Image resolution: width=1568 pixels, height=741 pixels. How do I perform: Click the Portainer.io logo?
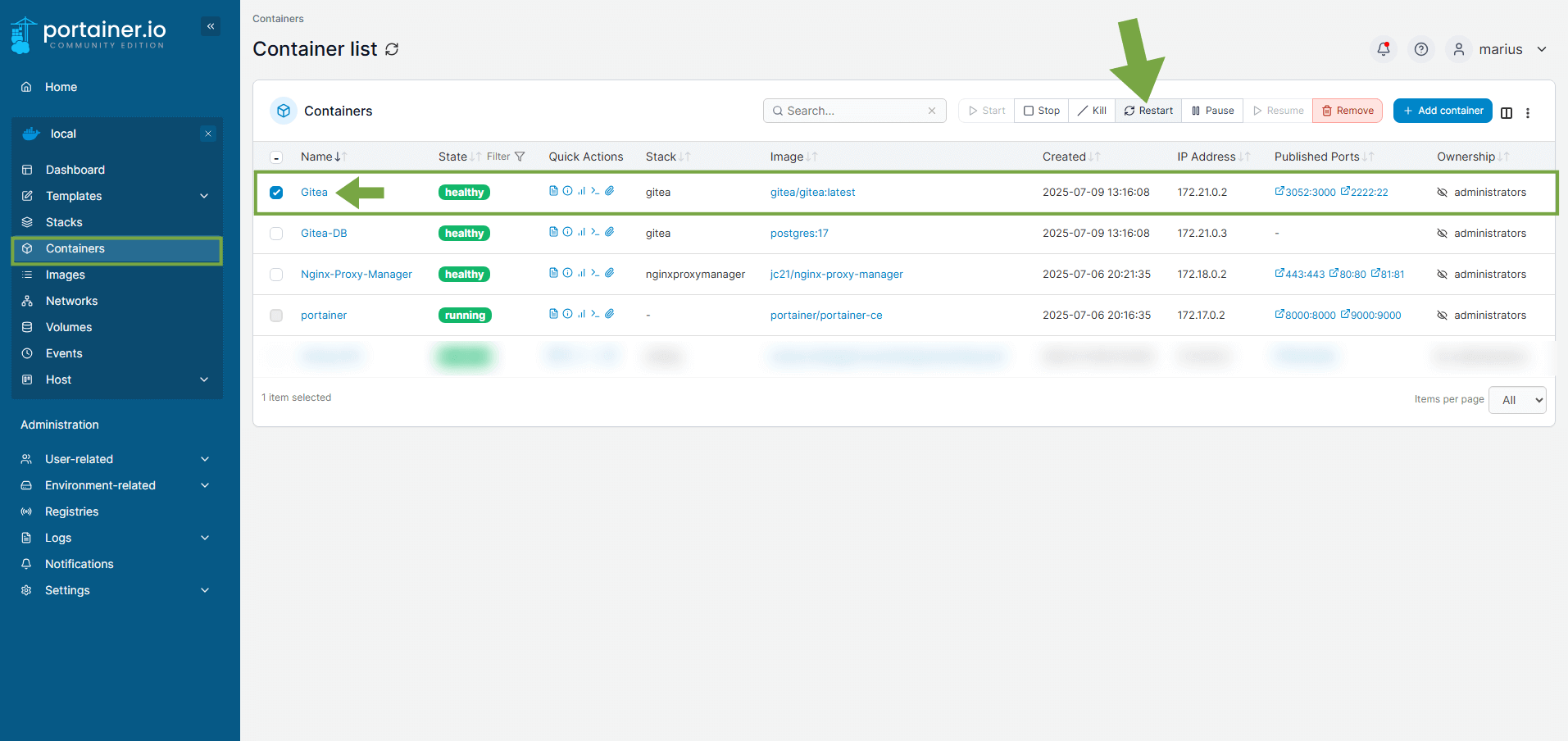[89, 34]
